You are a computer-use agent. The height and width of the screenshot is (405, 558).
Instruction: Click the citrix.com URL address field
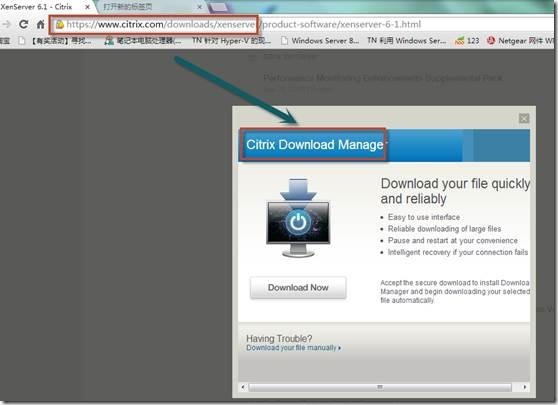pos(302,24)
